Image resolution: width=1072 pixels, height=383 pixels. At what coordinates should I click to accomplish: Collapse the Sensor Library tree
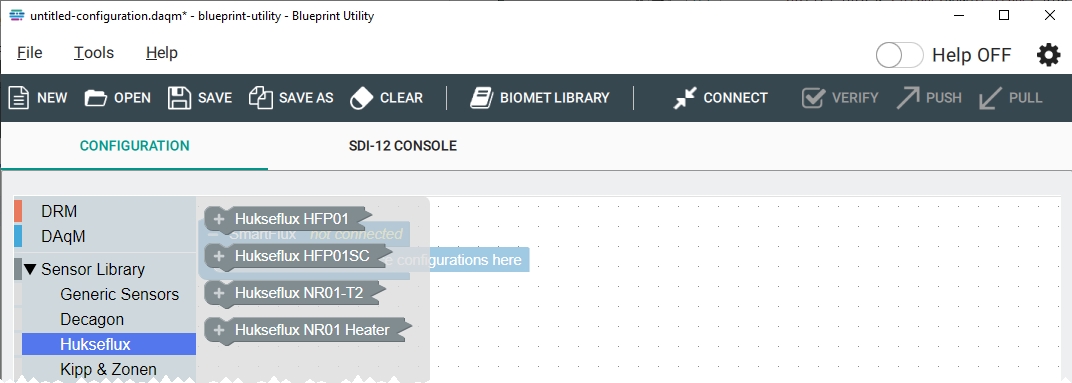[29, 269]
